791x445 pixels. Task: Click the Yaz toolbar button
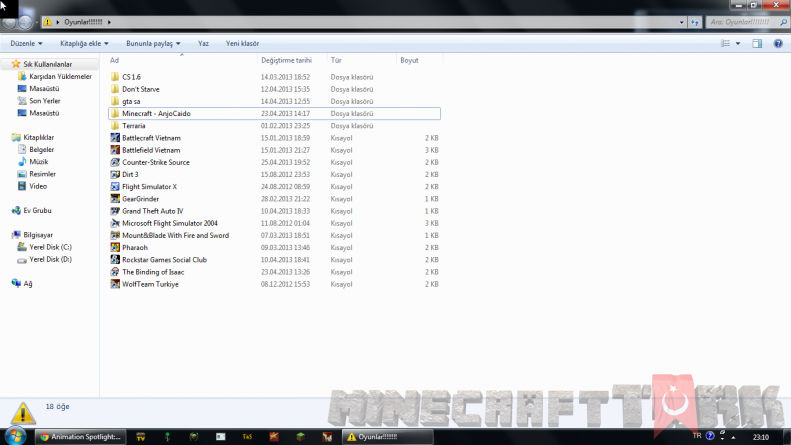(203, 43)
